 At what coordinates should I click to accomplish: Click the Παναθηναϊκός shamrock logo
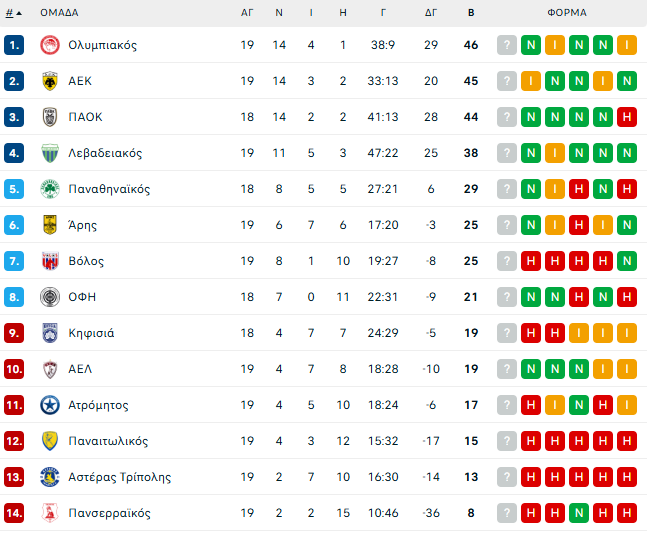point(49,189)
